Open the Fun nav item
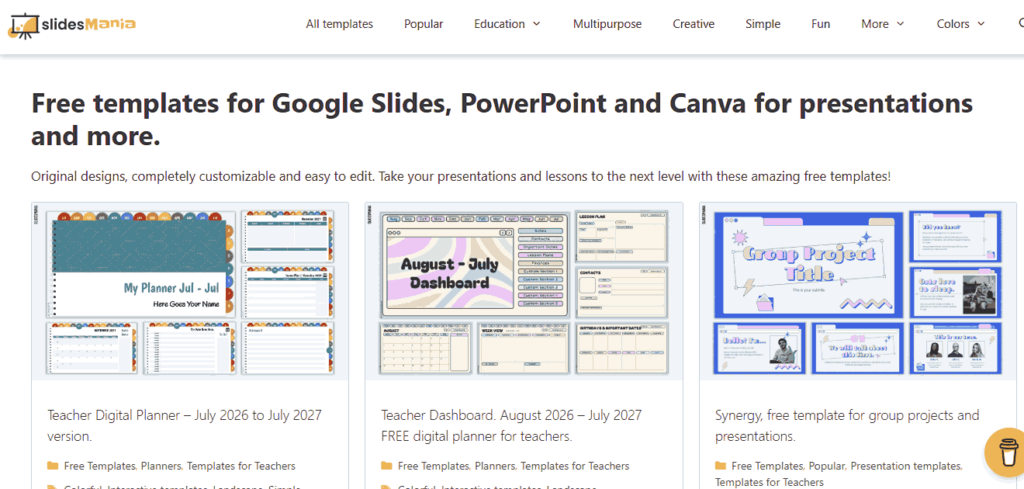Image resolution: width=1024 pixels, height=489 pixels. pyautogui.click(x=821, y=24)
